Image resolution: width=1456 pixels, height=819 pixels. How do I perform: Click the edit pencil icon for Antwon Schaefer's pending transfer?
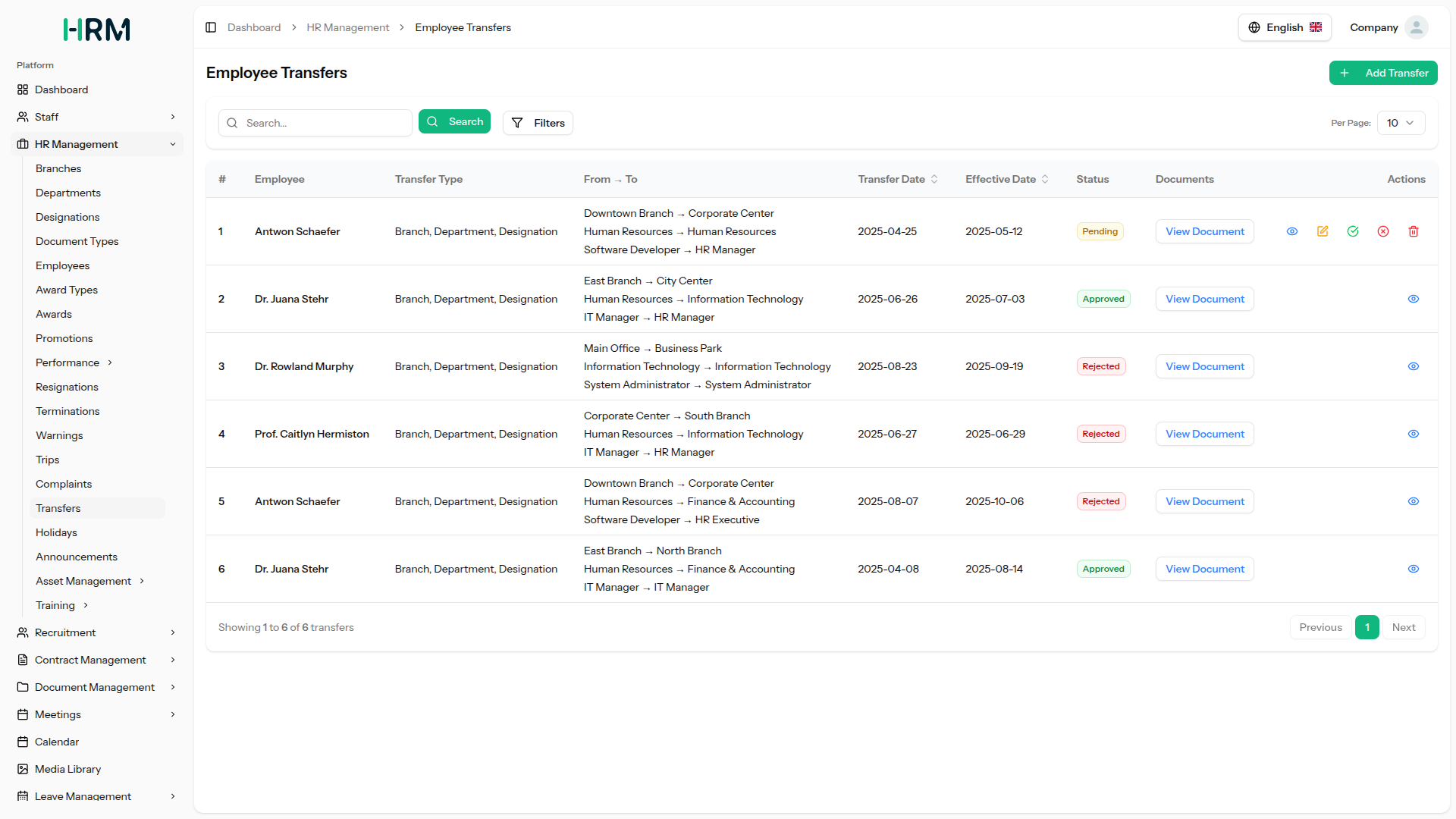(x=1323, y=231)
